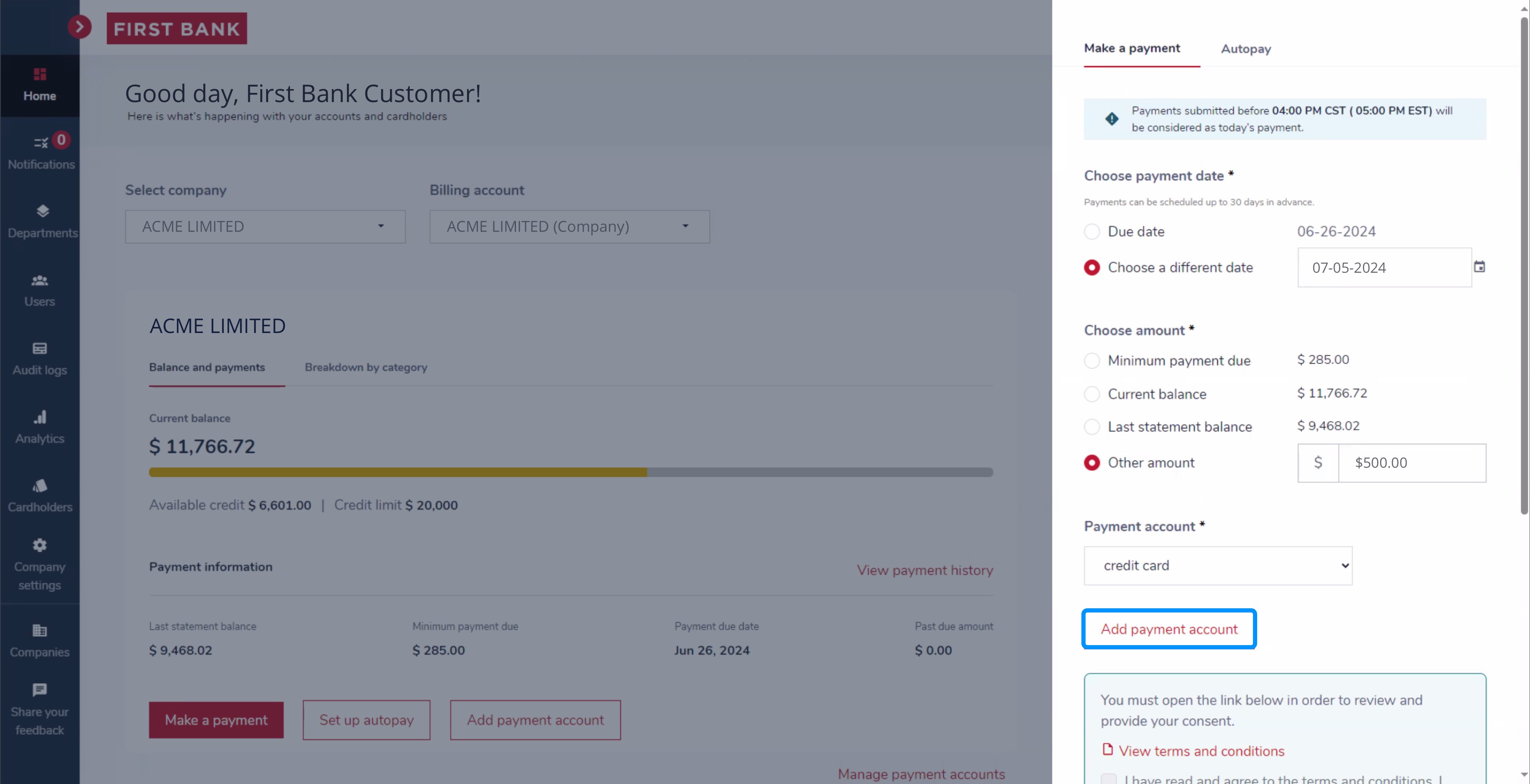
Task: Click Available credit $ 6,601.00 text
Action: [x=230, y=505]
